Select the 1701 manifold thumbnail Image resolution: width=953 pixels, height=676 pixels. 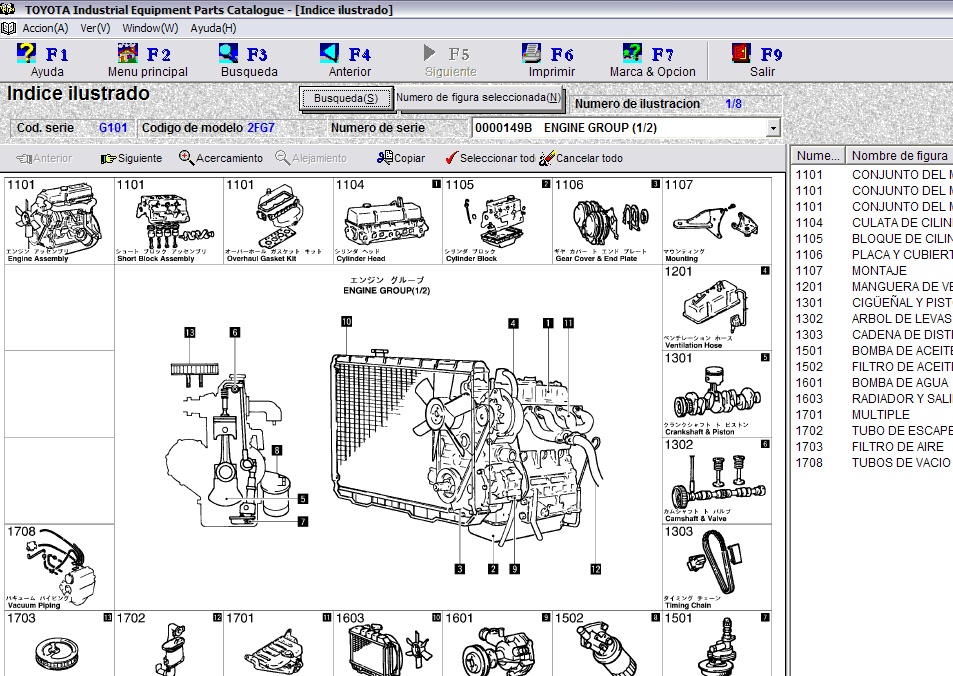click(x=278, y=644)
